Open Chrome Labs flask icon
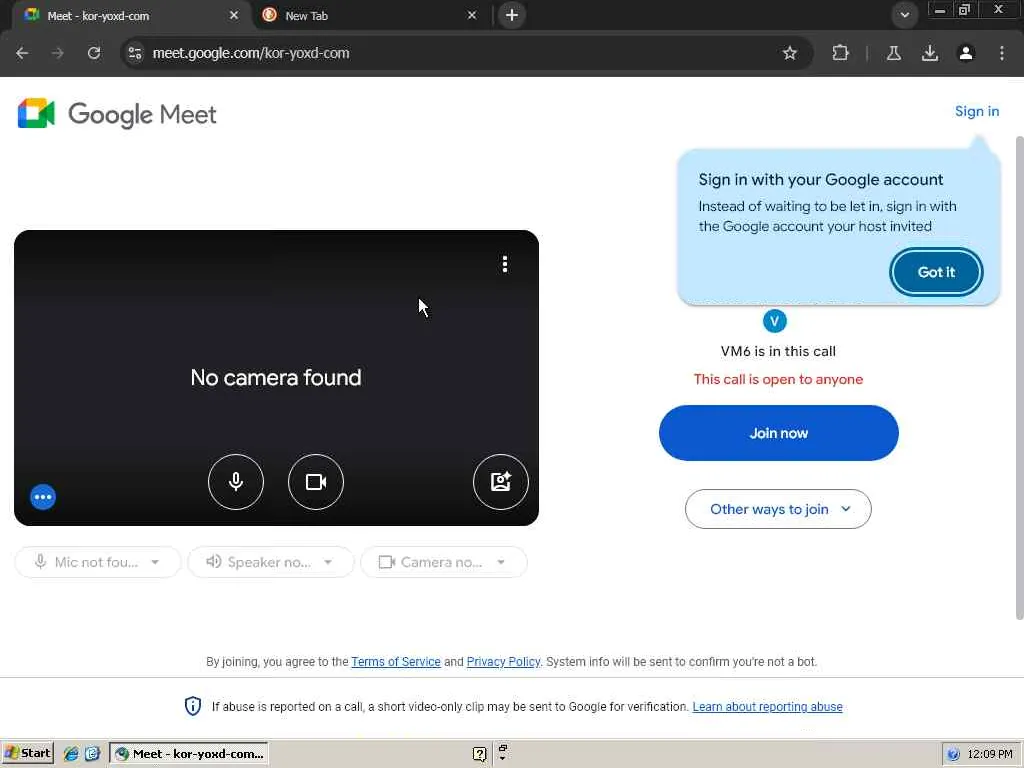This screenshot has height=768, width=1024. (894, 53)
